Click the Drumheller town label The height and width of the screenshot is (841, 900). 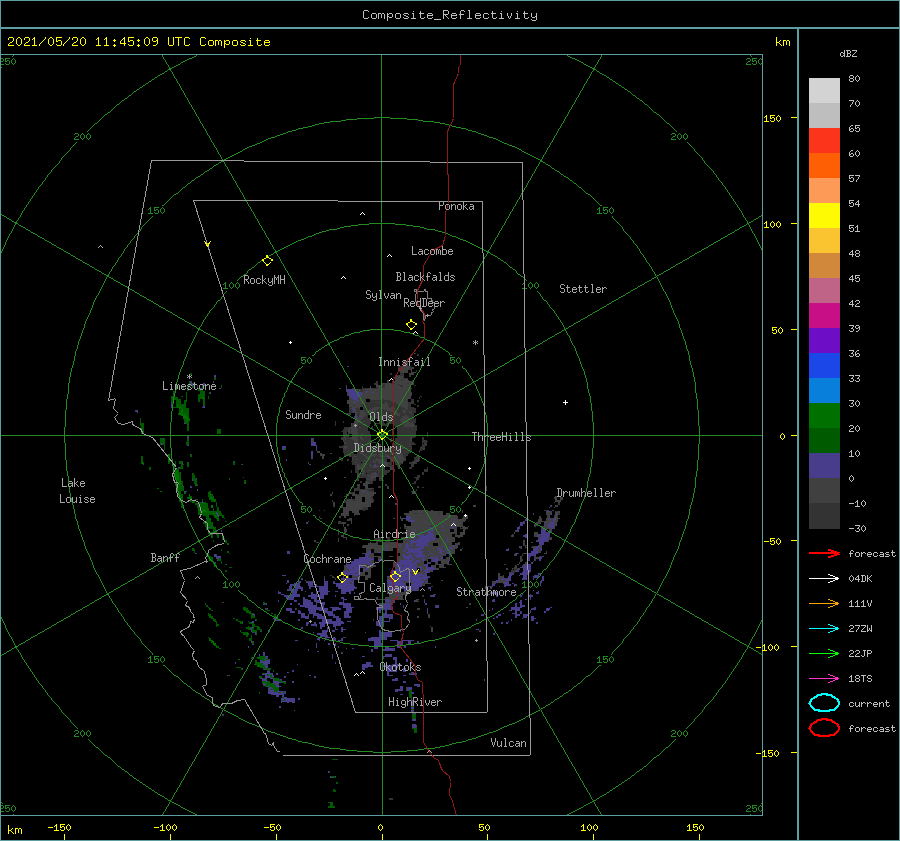pyautogui.click(x=586, y=493)
